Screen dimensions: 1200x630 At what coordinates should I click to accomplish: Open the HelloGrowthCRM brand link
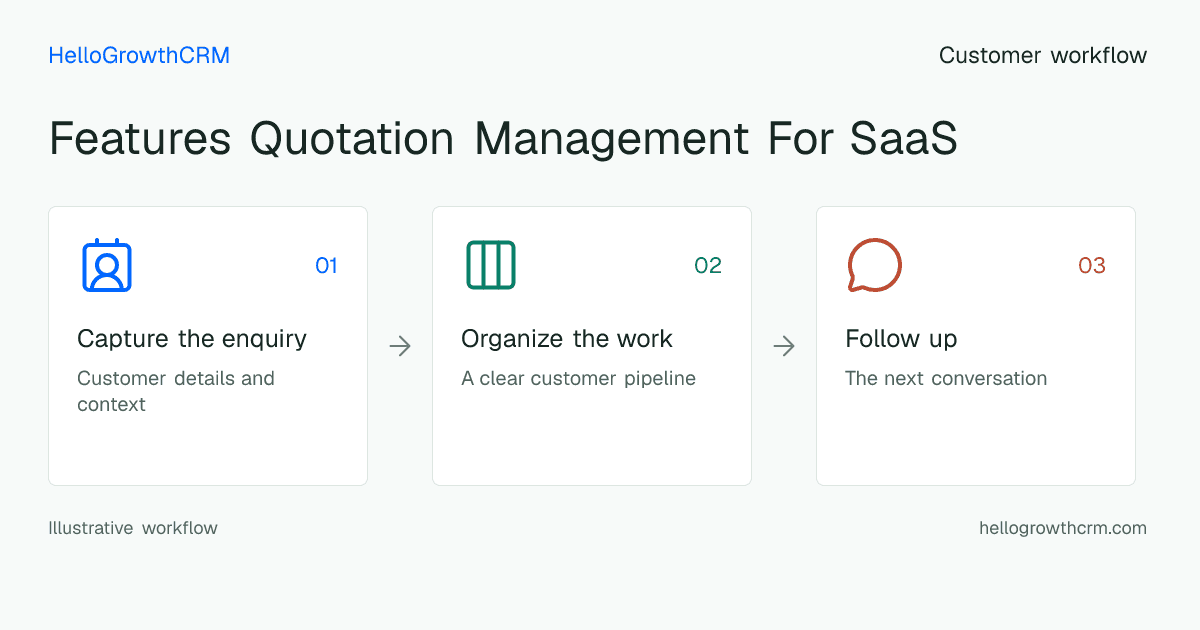139,56
